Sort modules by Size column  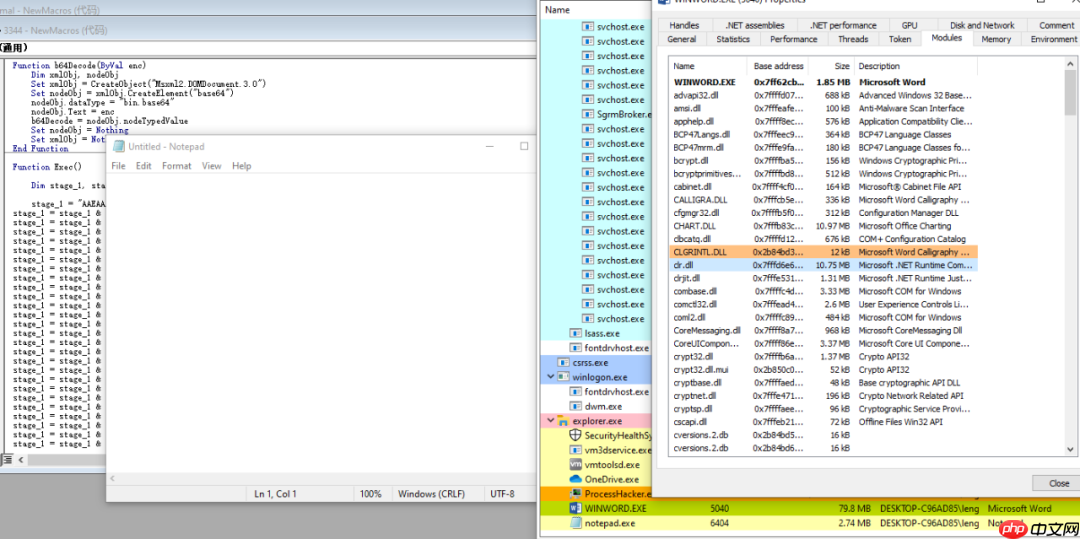click(831, 66)
